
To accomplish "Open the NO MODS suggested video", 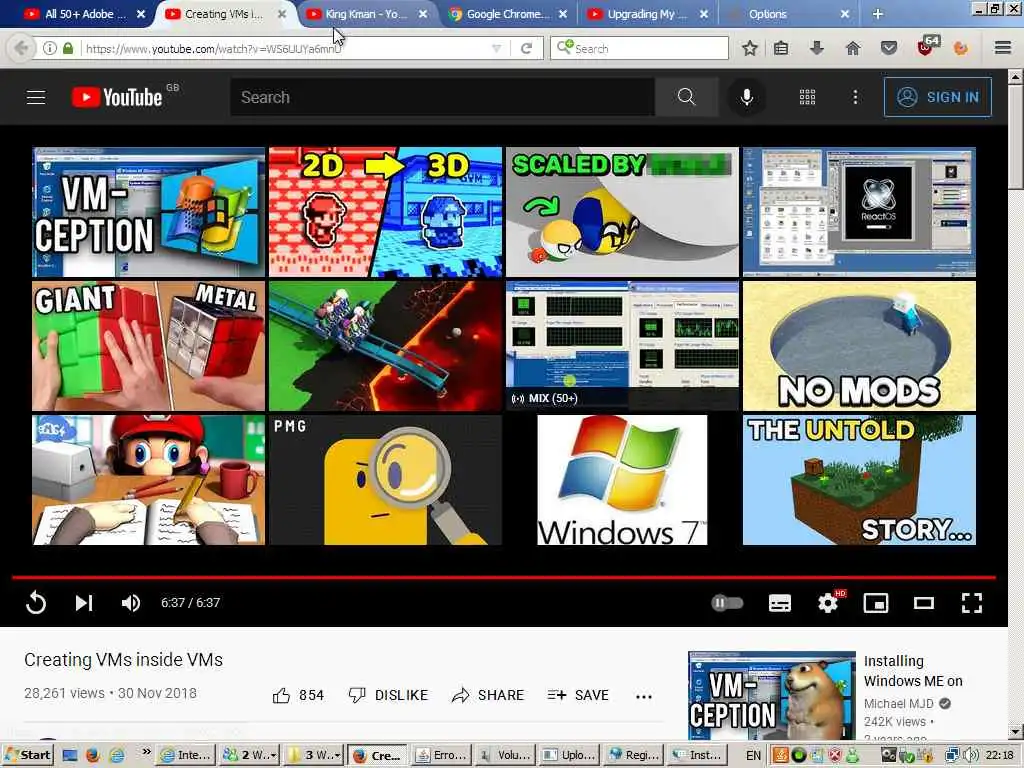I will pos(859,346).
